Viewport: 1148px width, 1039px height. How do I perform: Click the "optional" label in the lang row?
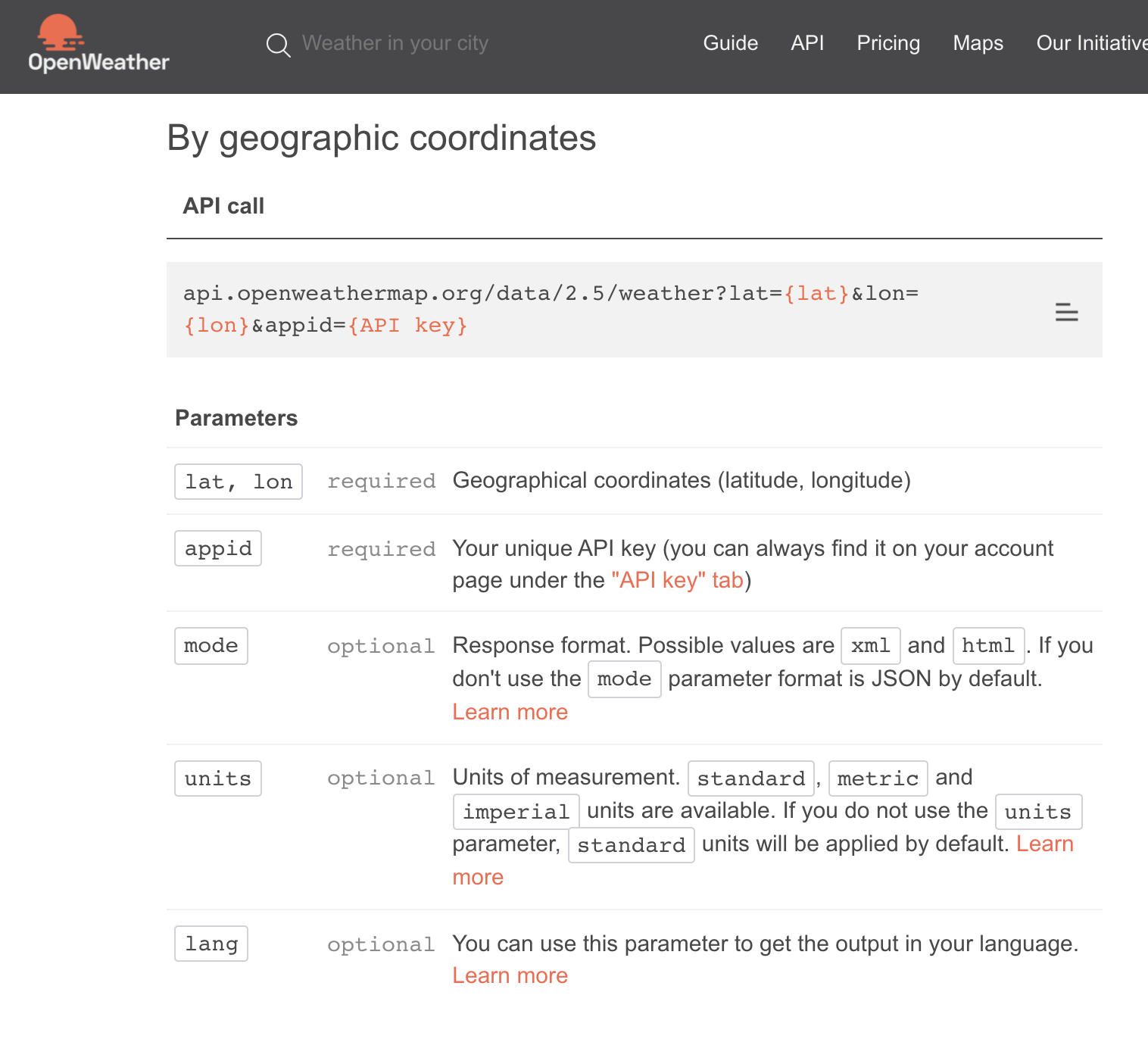point(381,944)
